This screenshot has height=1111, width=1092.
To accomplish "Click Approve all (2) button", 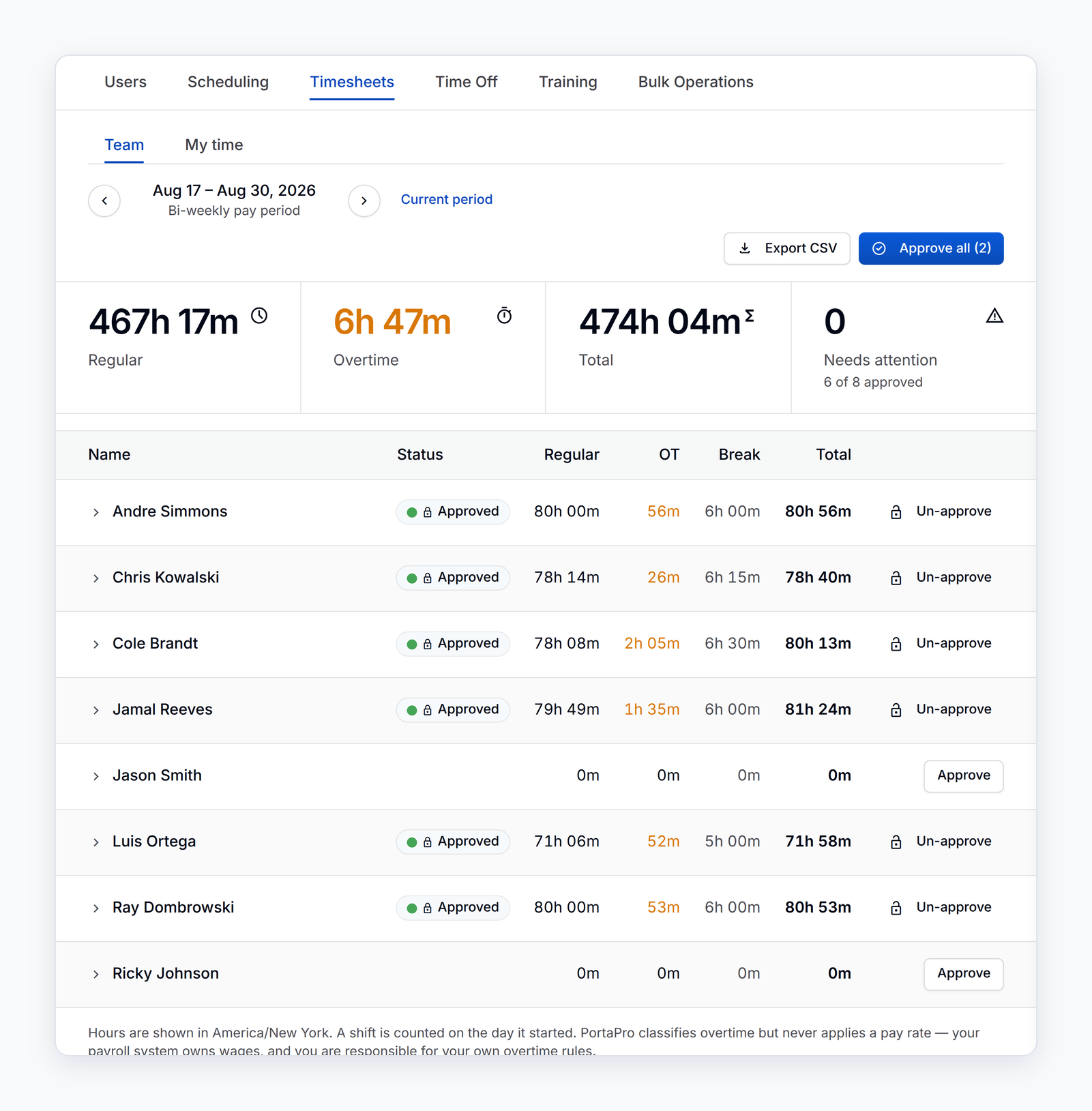I will 931,248.
